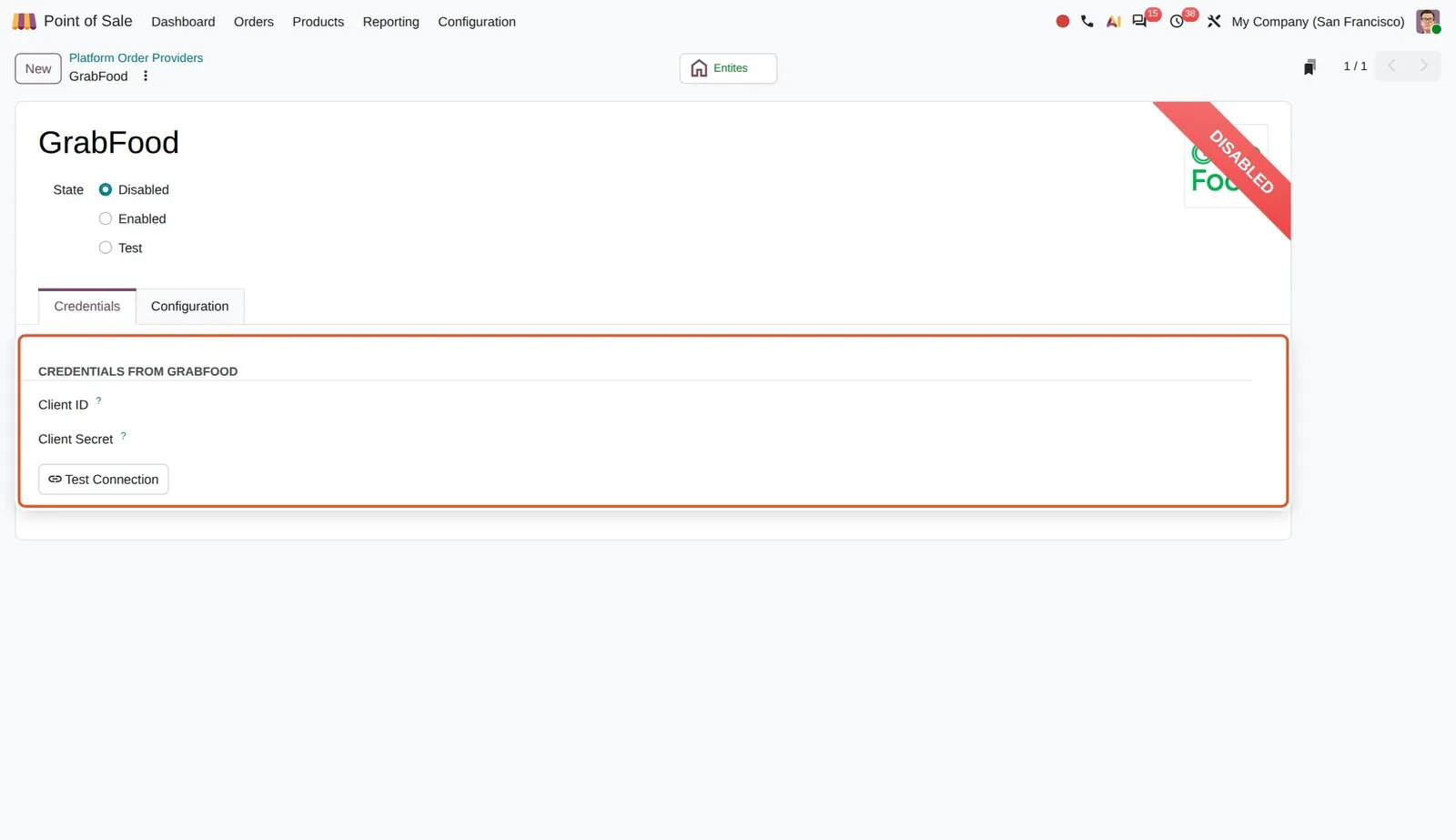Open the Products menu
This screenshot has width=1456, height=840.
(318, 22)
